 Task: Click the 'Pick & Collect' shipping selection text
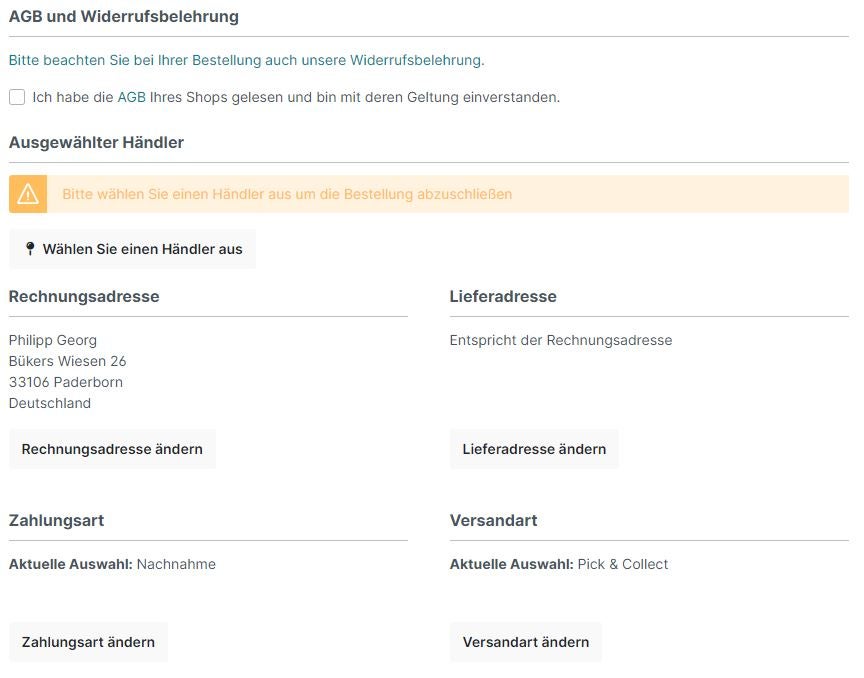tap(623, 564)
